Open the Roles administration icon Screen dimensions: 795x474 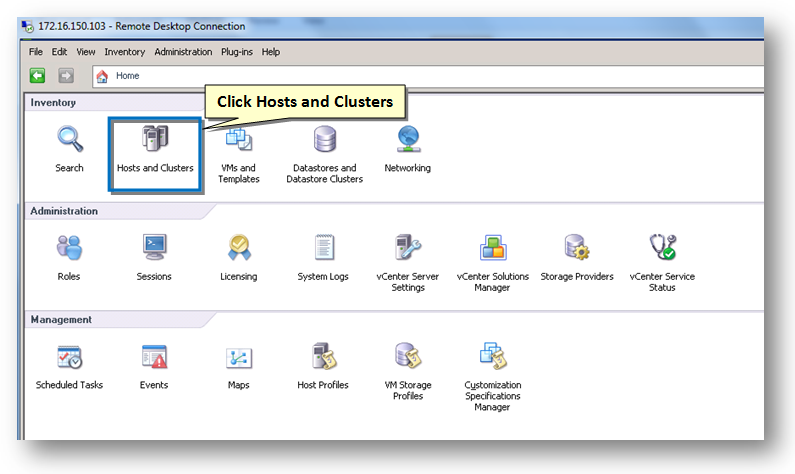(69, 254)
